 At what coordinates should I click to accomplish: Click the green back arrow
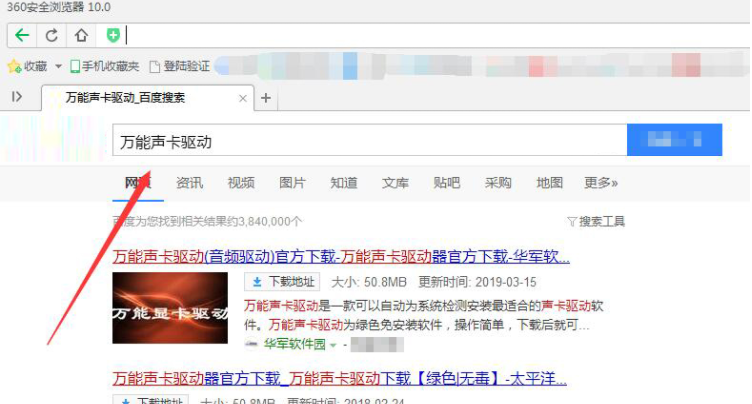click(x=23, y=35)
